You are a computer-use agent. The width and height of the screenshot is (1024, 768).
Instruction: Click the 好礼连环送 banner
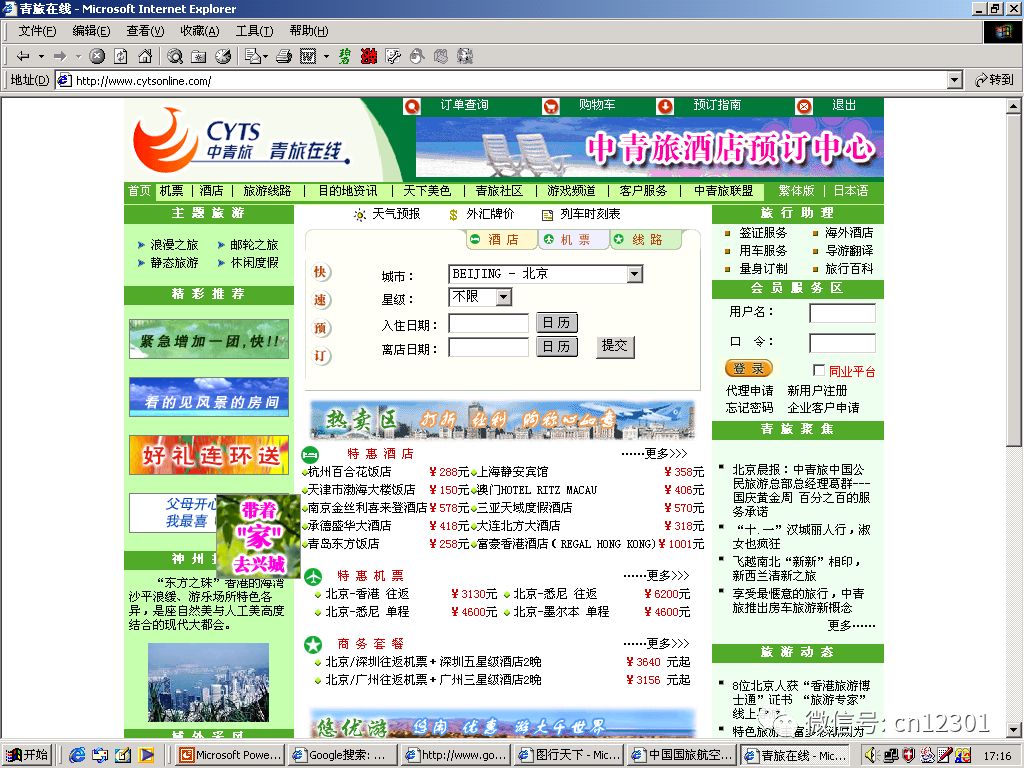coord(209,455)
